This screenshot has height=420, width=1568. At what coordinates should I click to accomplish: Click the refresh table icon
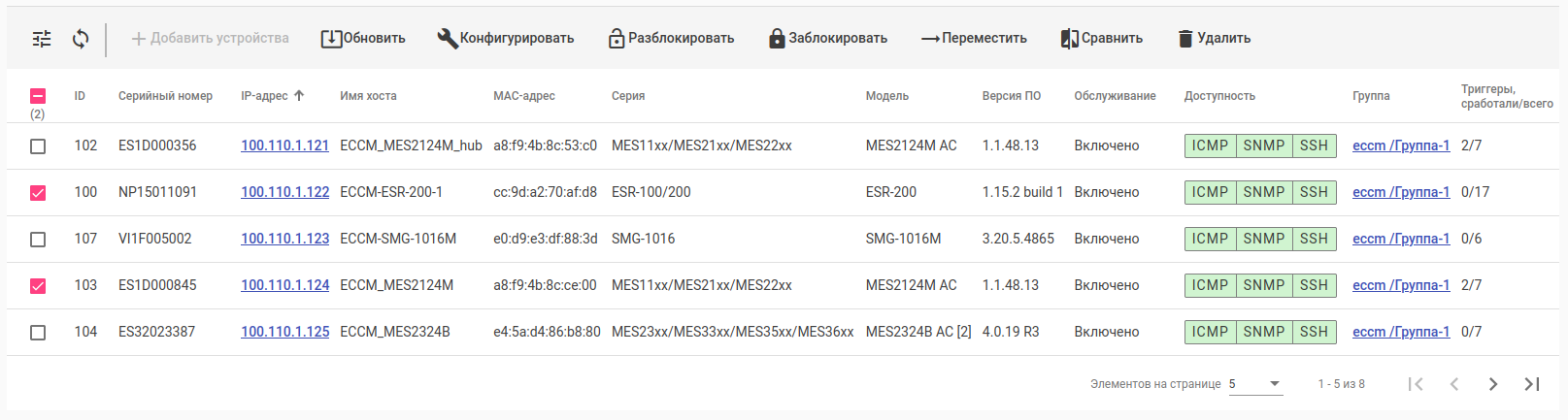pyautogui.click(x=81, y=39)
